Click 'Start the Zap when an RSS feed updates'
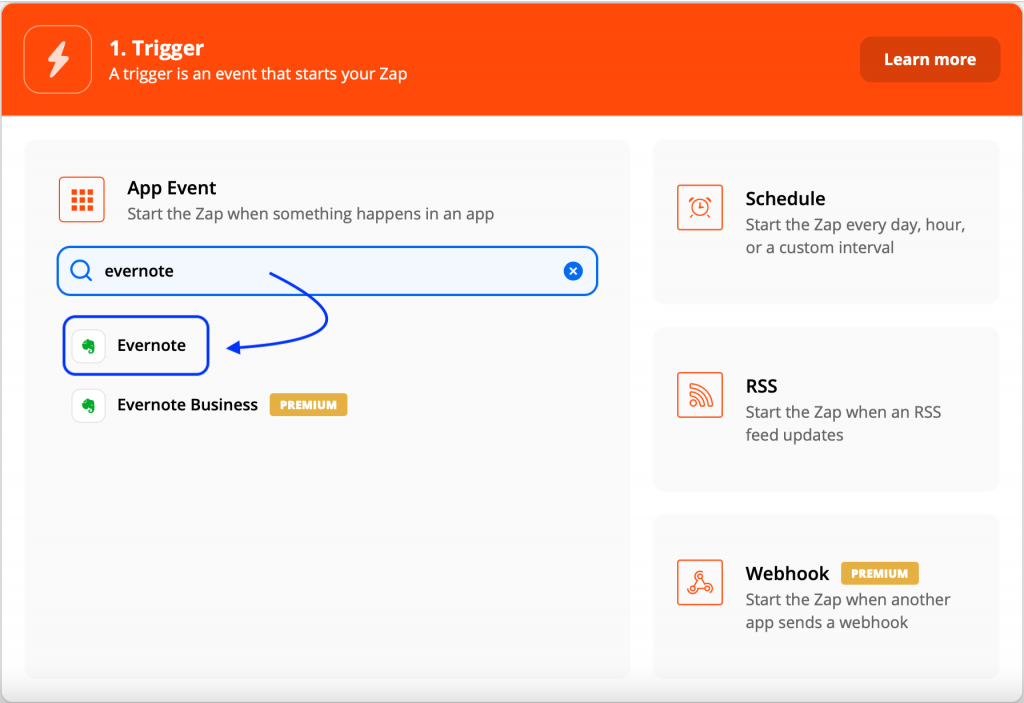This screenshot has width=1024, height=703. (844, 423)
